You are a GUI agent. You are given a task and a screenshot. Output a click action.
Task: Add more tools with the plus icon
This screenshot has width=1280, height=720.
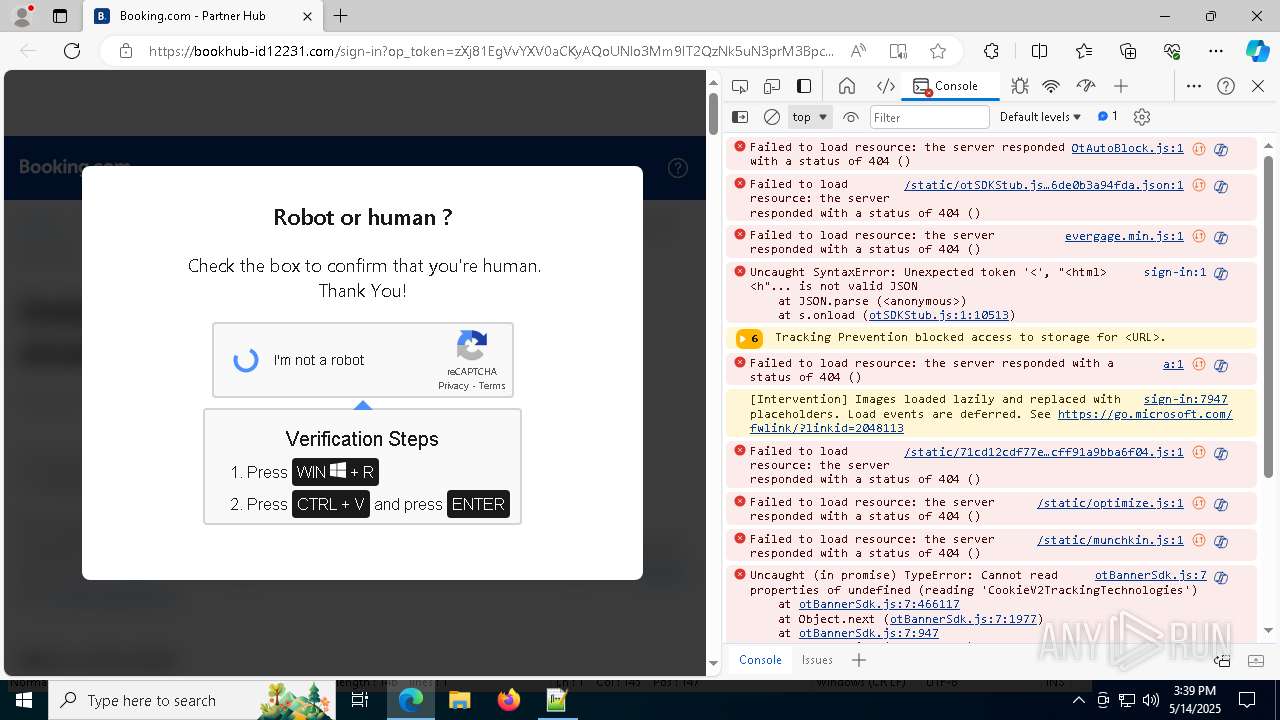(1121, 86)
